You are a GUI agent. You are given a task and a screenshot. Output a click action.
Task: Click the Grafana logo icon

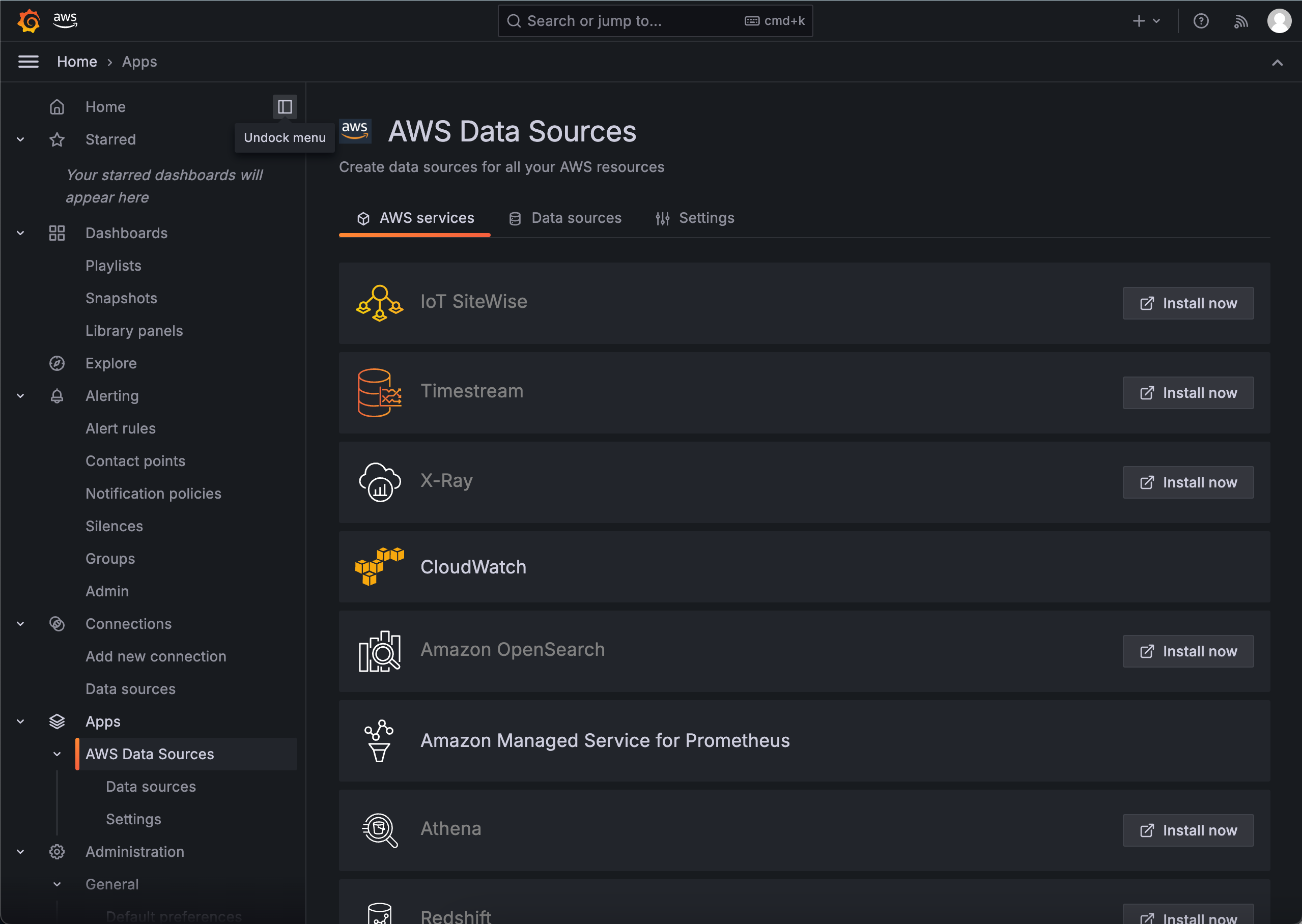[29, 21]
